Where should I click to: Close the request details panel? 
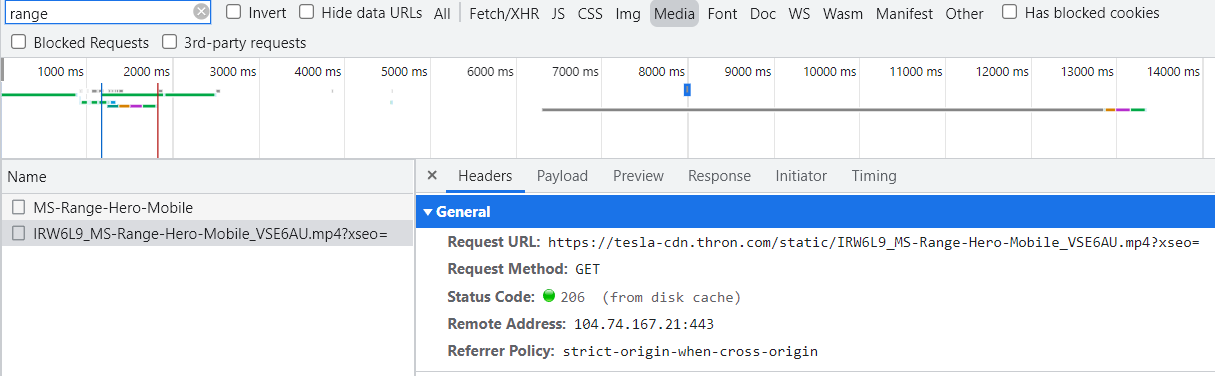coord(432,175)
